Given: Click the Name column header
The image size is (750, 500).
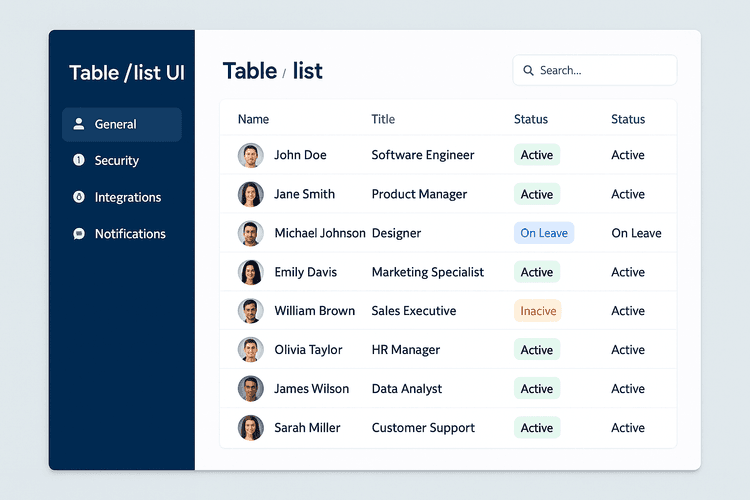Looking at the screenshot, I should (253, 119).
